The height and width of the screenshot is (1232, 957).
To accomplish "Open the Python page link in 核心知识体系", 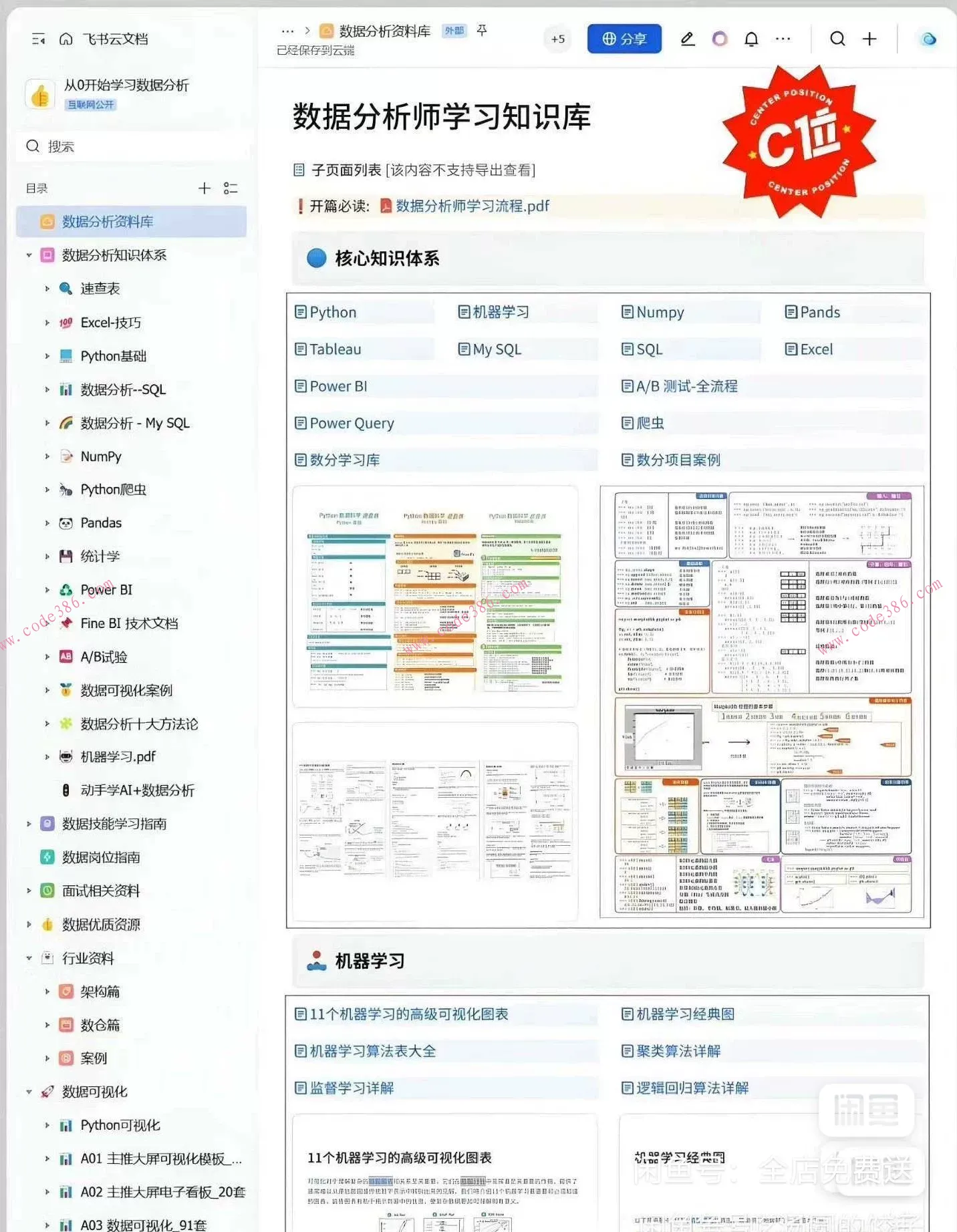I will (x=333, y=312).
